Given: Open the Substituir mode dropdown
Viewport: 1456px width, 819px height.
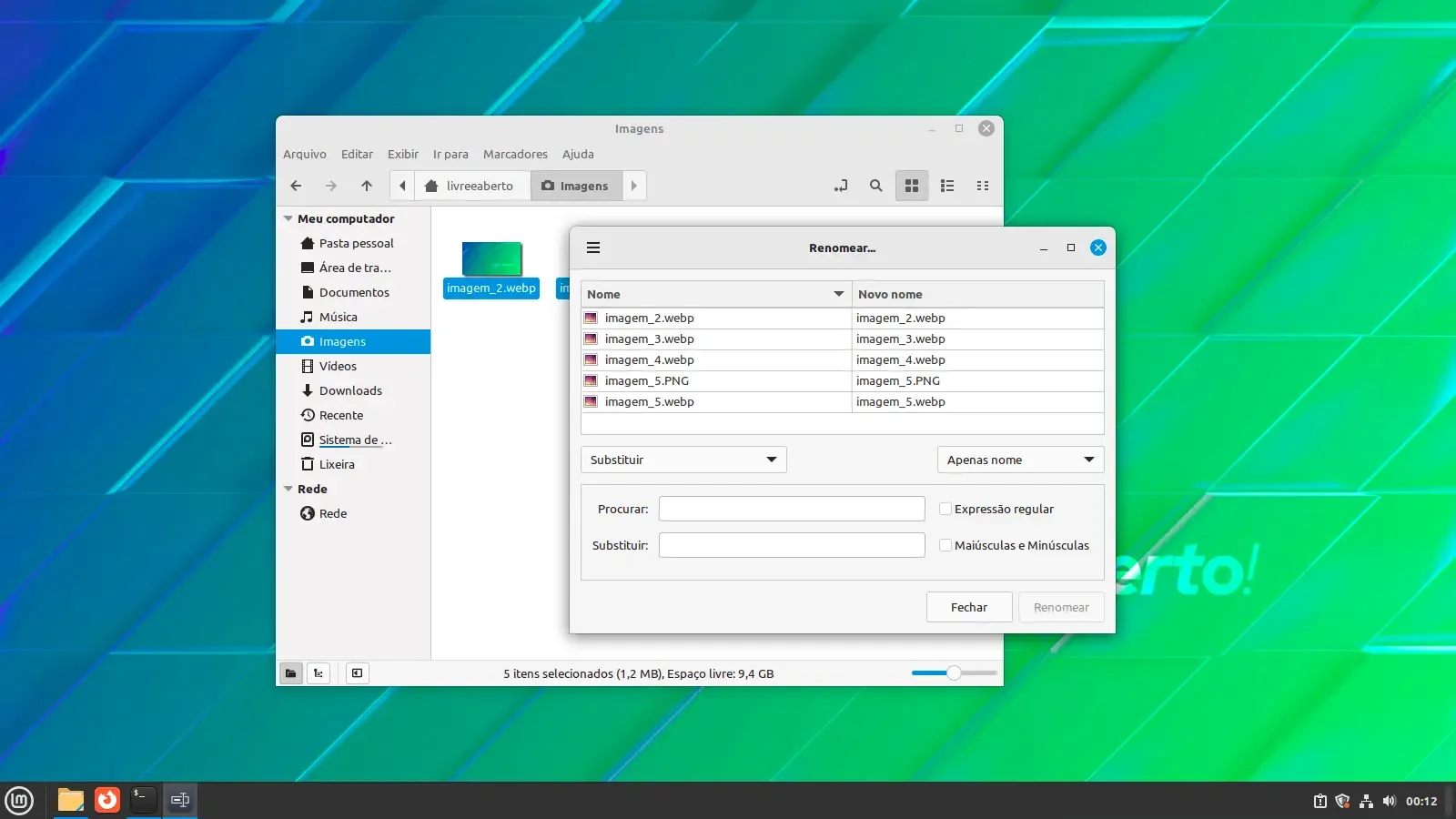Looking at the screenshot, I should pos(683,460).
